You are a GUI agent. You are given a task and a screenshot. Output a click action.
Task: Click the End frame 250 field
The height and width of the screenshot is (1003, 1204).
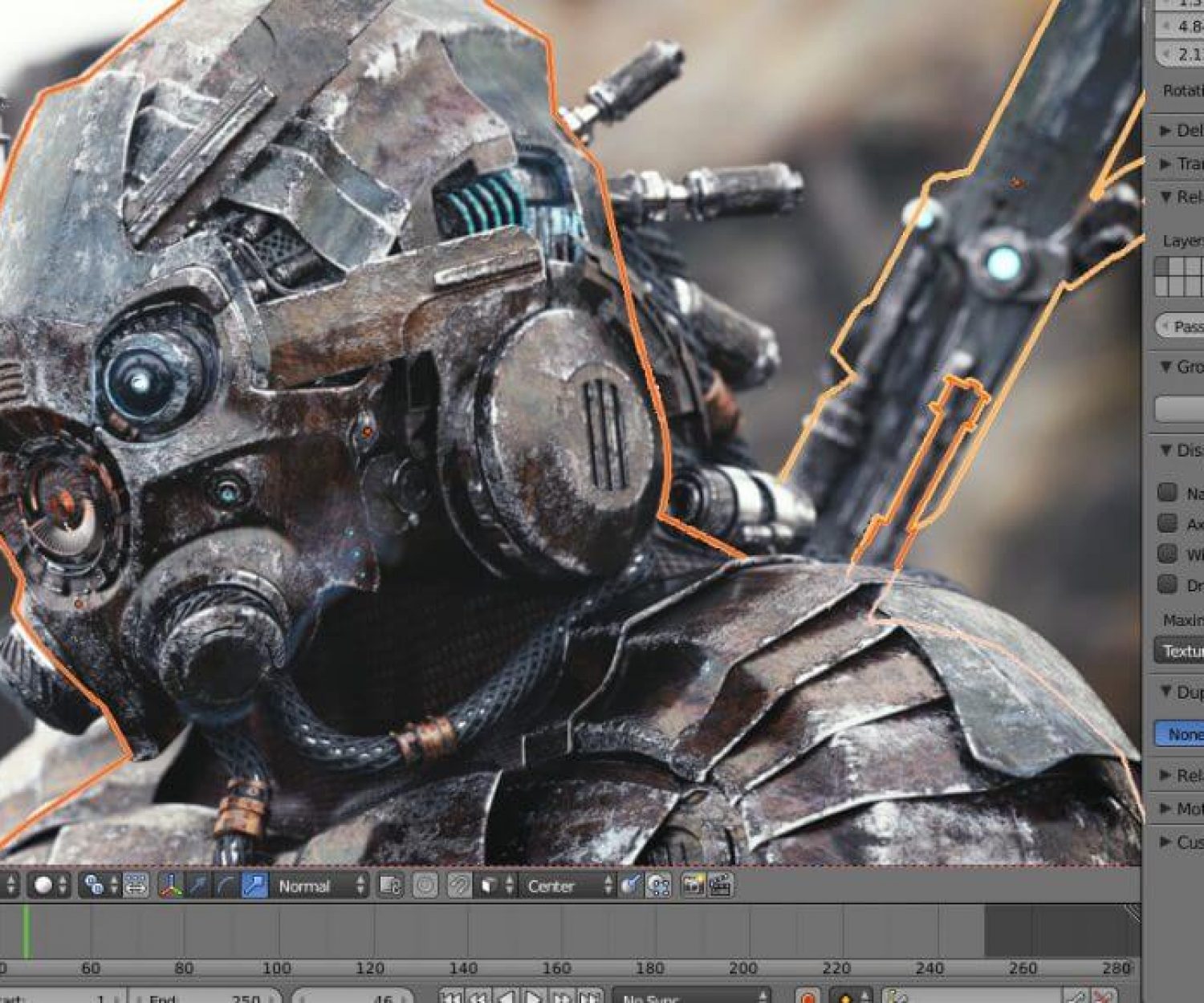[x=205, y=997]
